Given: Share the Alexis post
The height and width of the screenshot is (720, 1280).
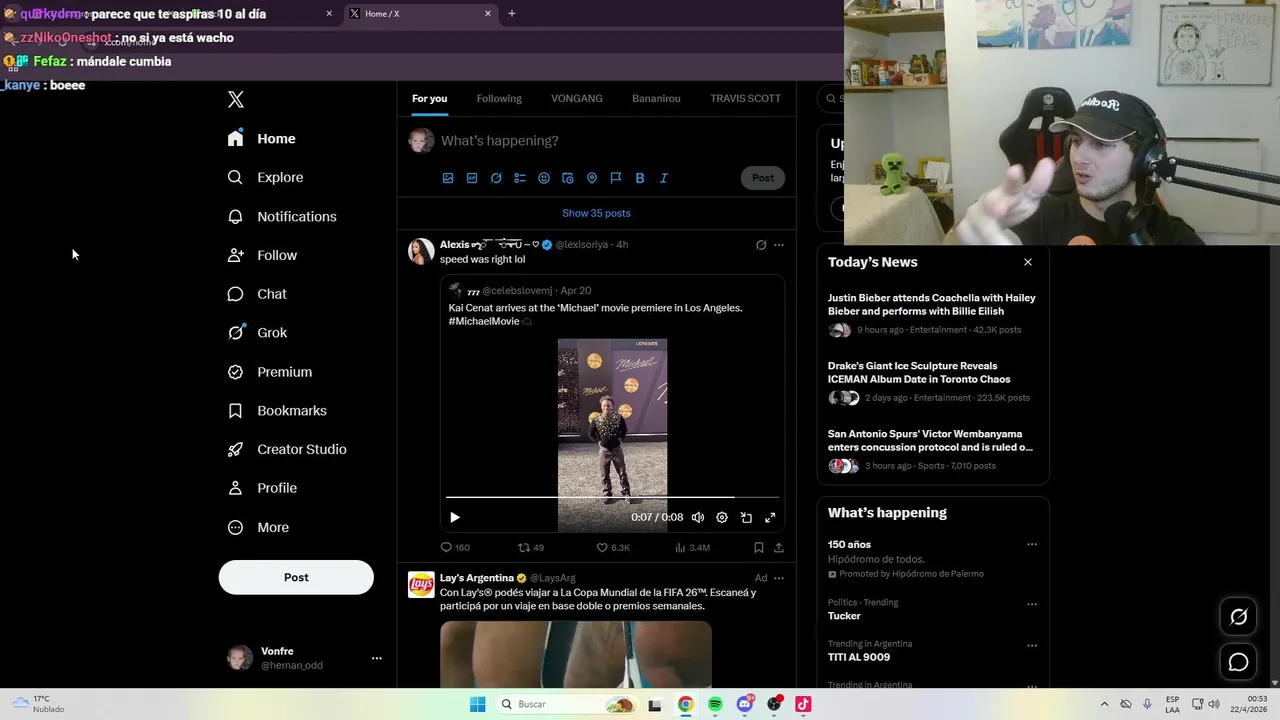Looking at the screenshot, I should point(779,548).
